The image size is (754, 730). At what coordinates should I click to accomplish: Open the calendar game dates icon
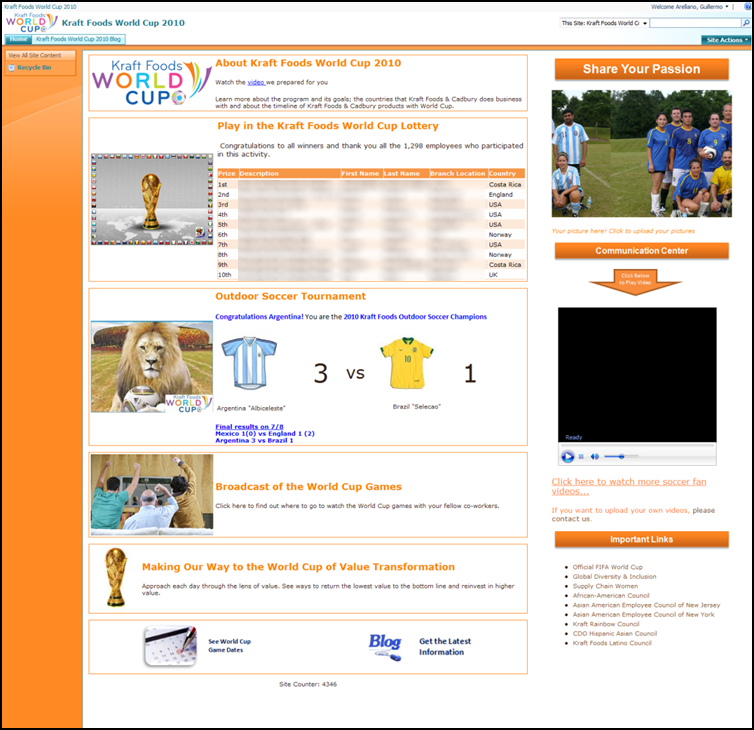[x=170, y=645]
